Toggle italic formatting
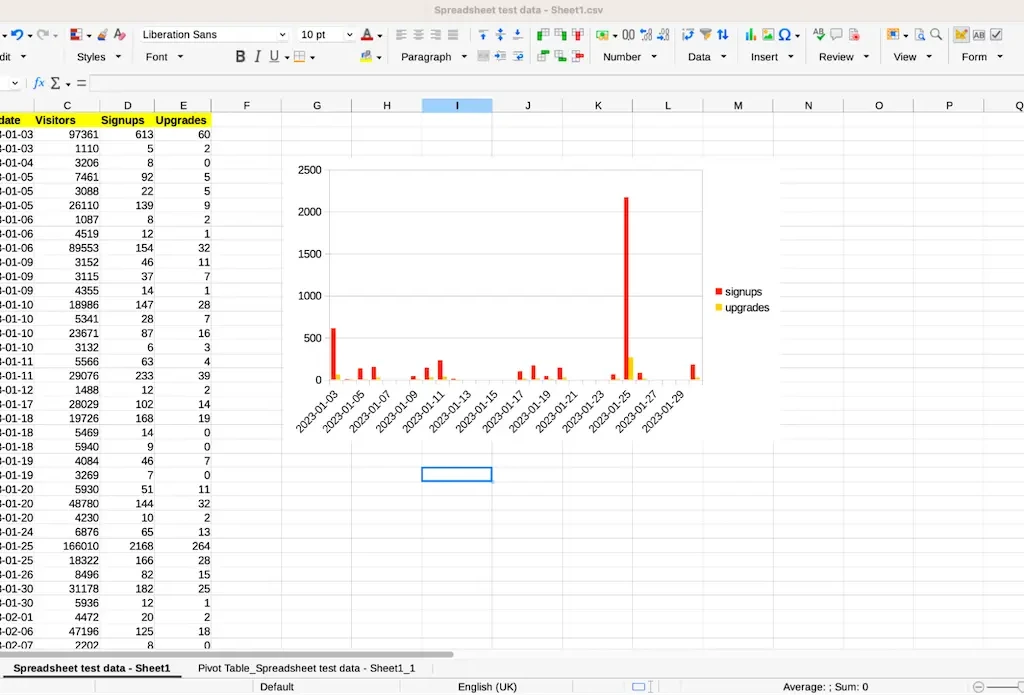This screenshot has height=695, width=1024. click(256, 56)
